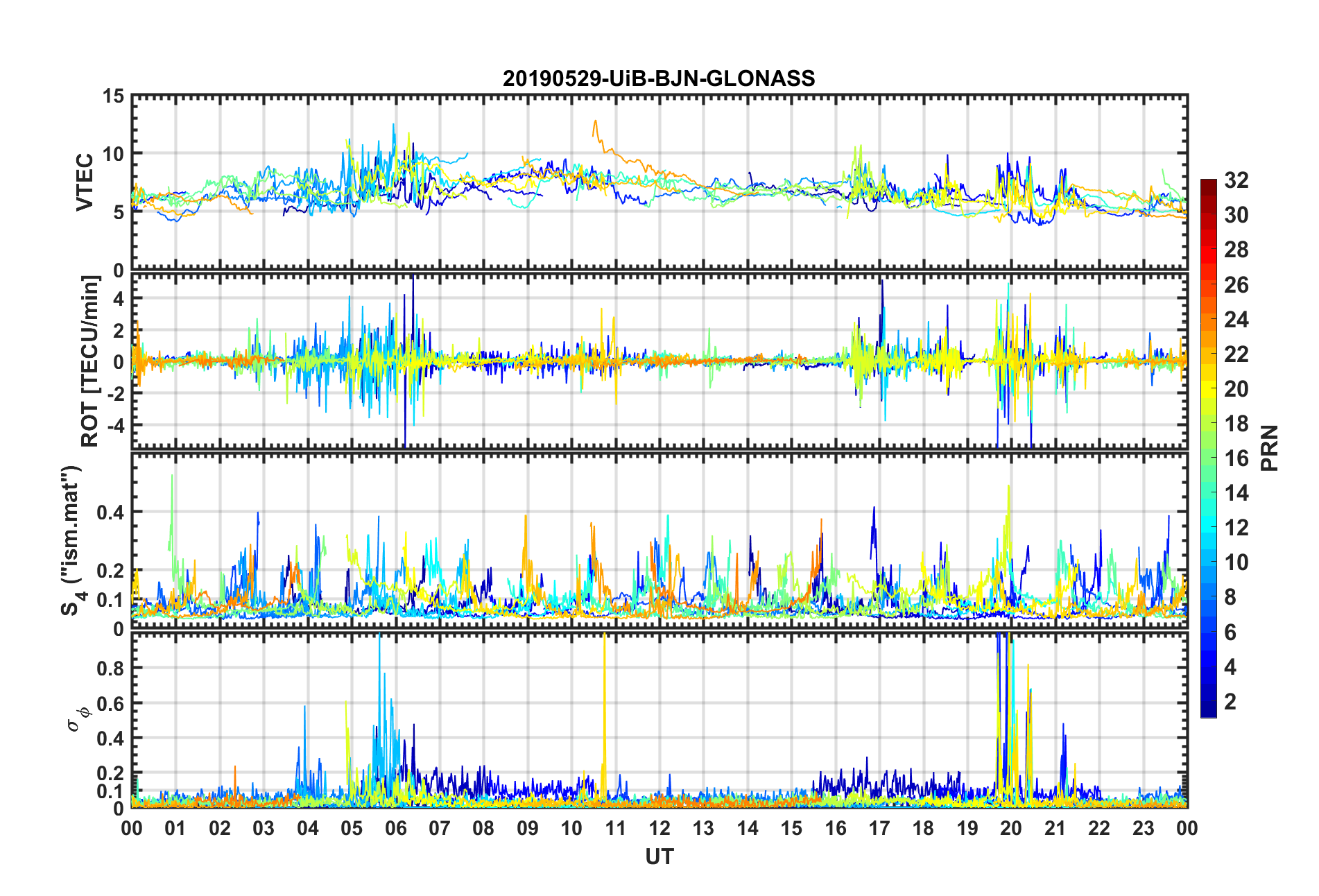Click colorbar tick label 26
Viewport: 1319px width, 896px height.
[x=1236, y=284]
